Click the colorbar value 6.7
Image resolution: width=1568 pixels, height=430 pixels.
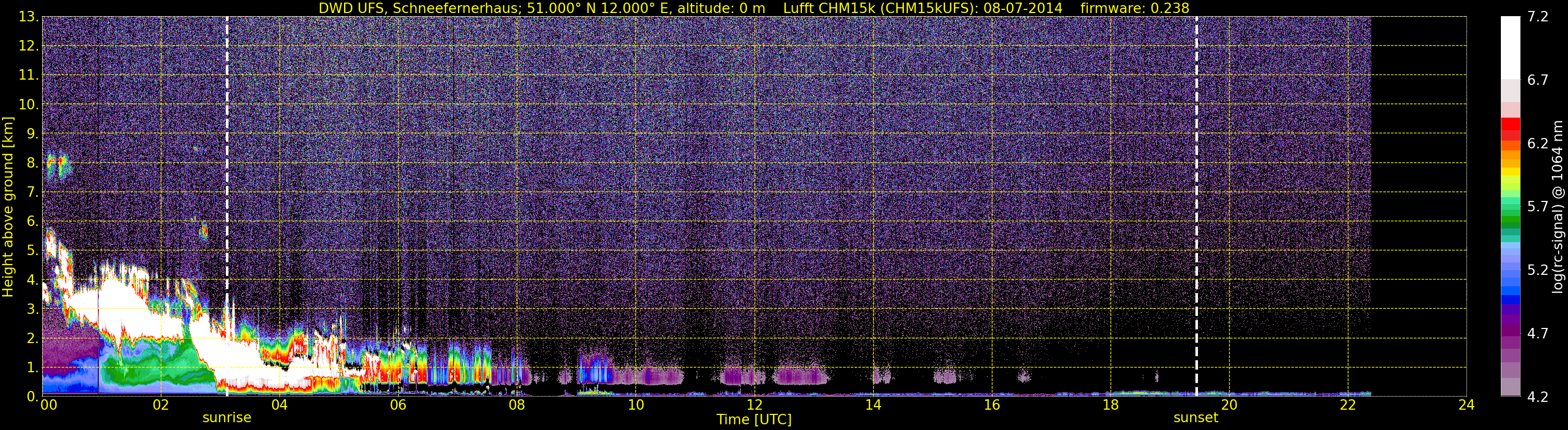click(1537, 80)
